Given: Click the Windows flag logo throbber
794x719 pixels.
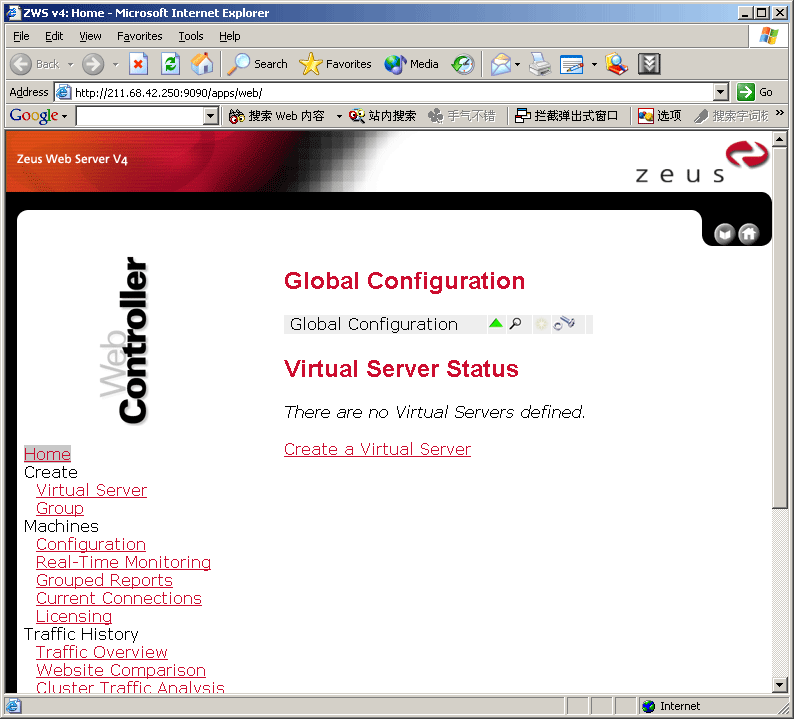Looking at the screenshot, I should [768, 36].
